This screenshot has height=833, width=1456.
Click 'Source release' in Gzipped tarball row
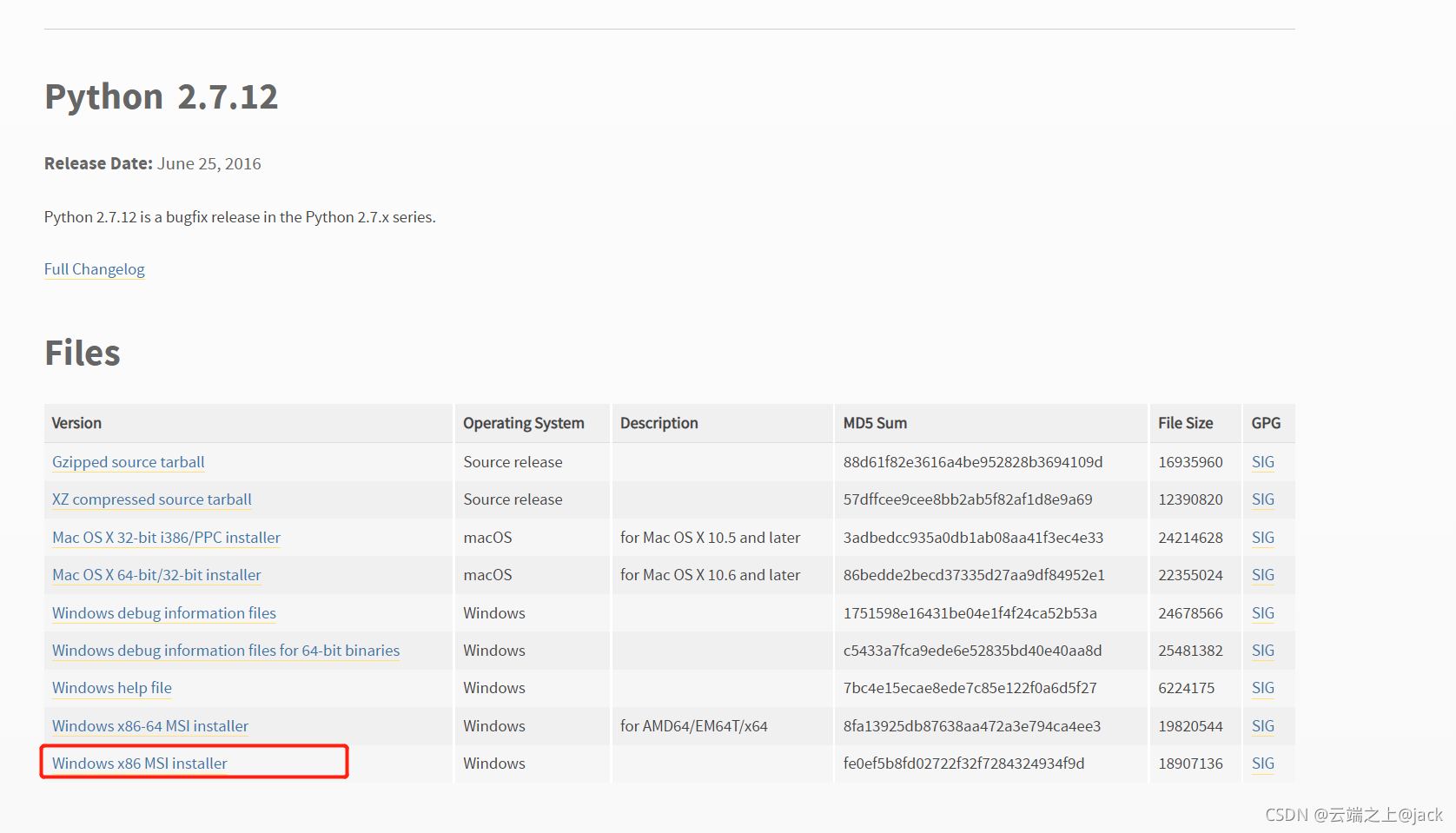[x=513, y=462]
